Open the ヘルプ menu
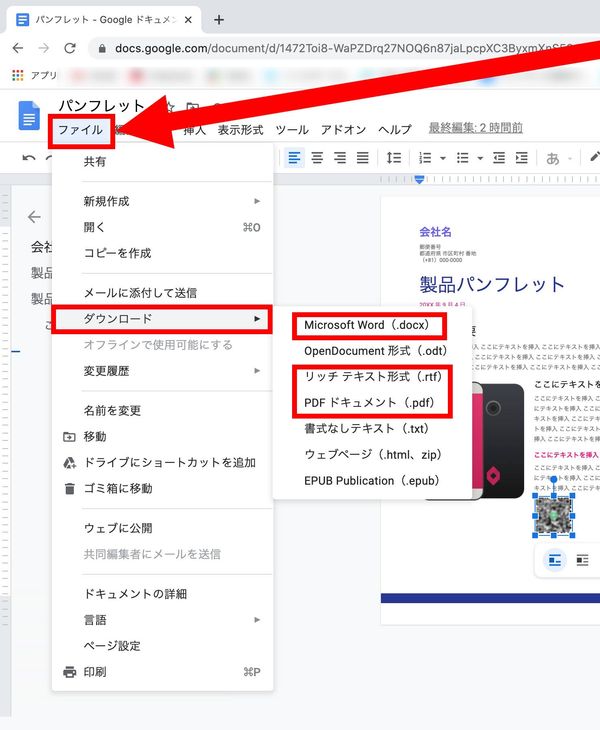This screenshot has height=730, width=600. [395, 129]
